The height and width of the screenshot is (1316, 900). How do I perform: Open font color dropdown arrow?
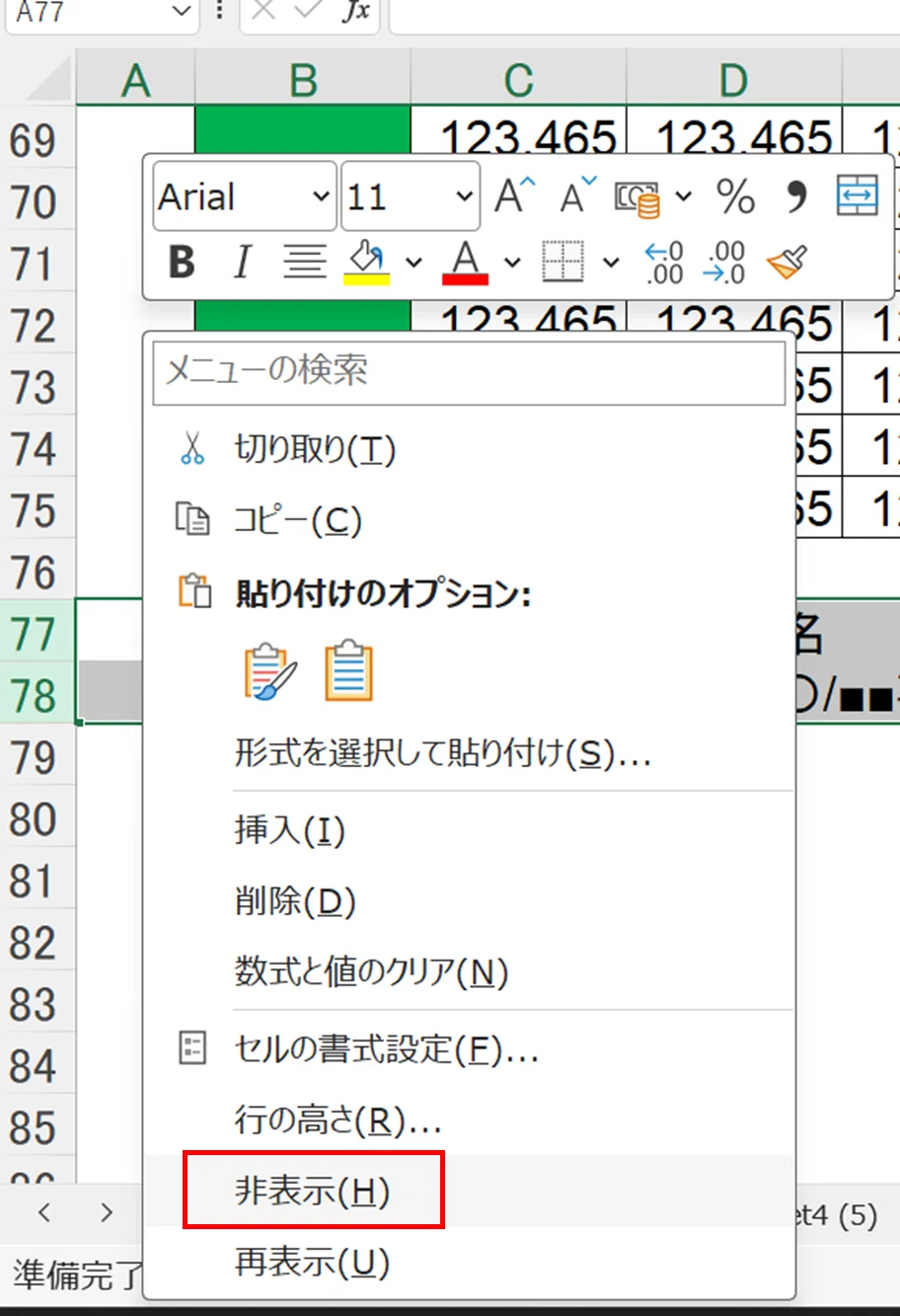click(512, 263)
